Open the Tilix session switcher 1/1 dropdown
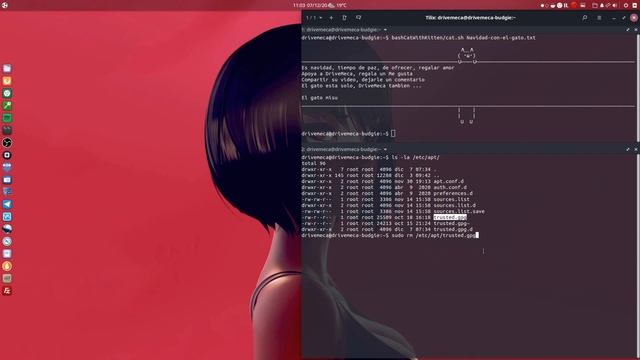The image size is (640, 360). pos(314,18)
